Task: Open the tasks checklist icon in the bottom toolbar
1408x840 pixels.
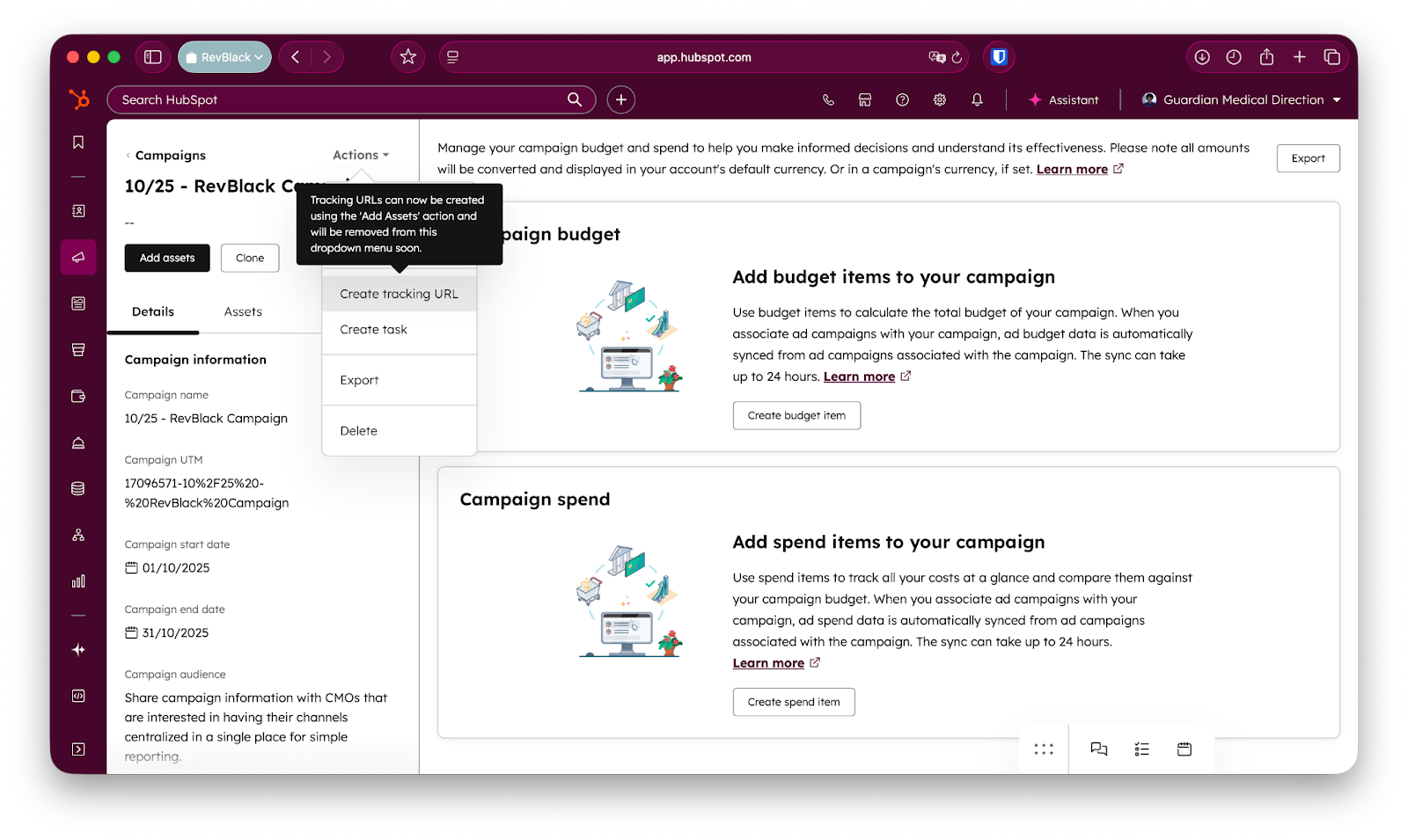Action: point(1142,749)
